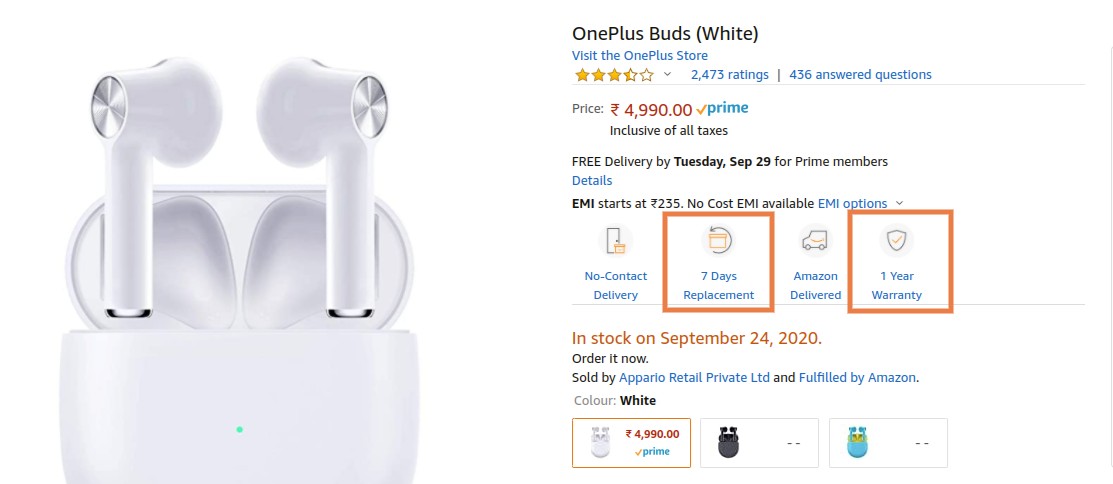Click the 7 Days Replacement text link
This screenshot has height=484, width=1113.
pos(718,286)
